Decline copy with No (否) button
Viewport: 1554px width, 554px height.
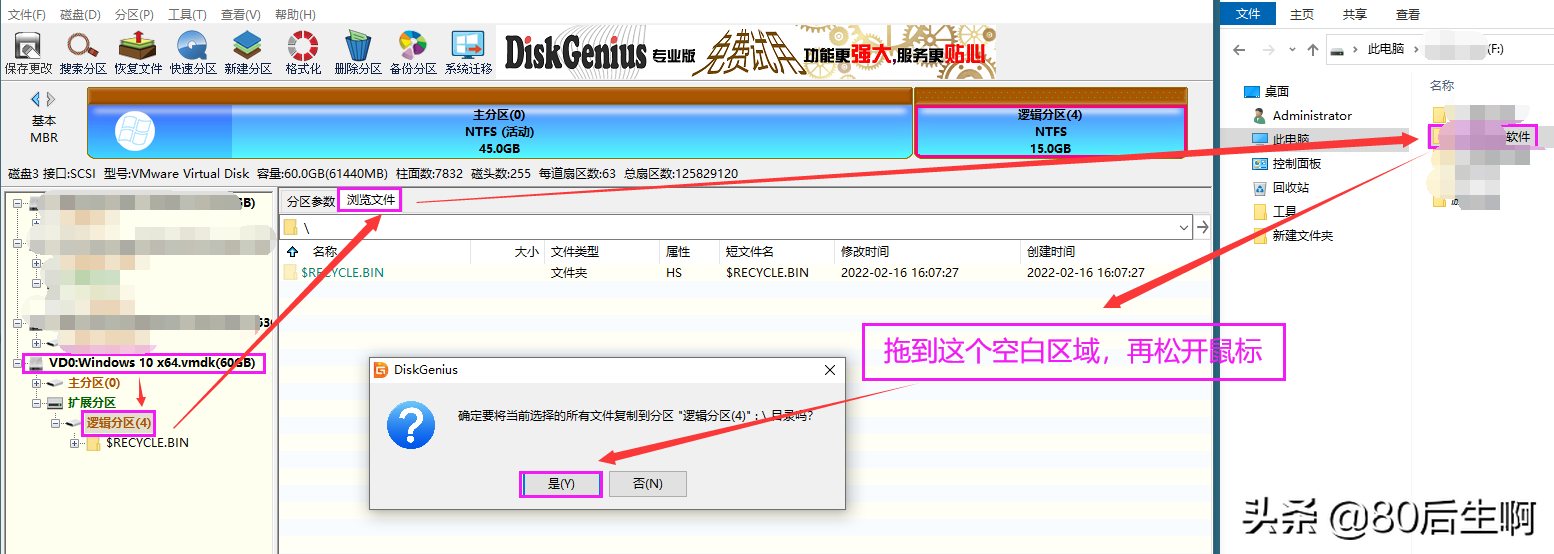648,484
